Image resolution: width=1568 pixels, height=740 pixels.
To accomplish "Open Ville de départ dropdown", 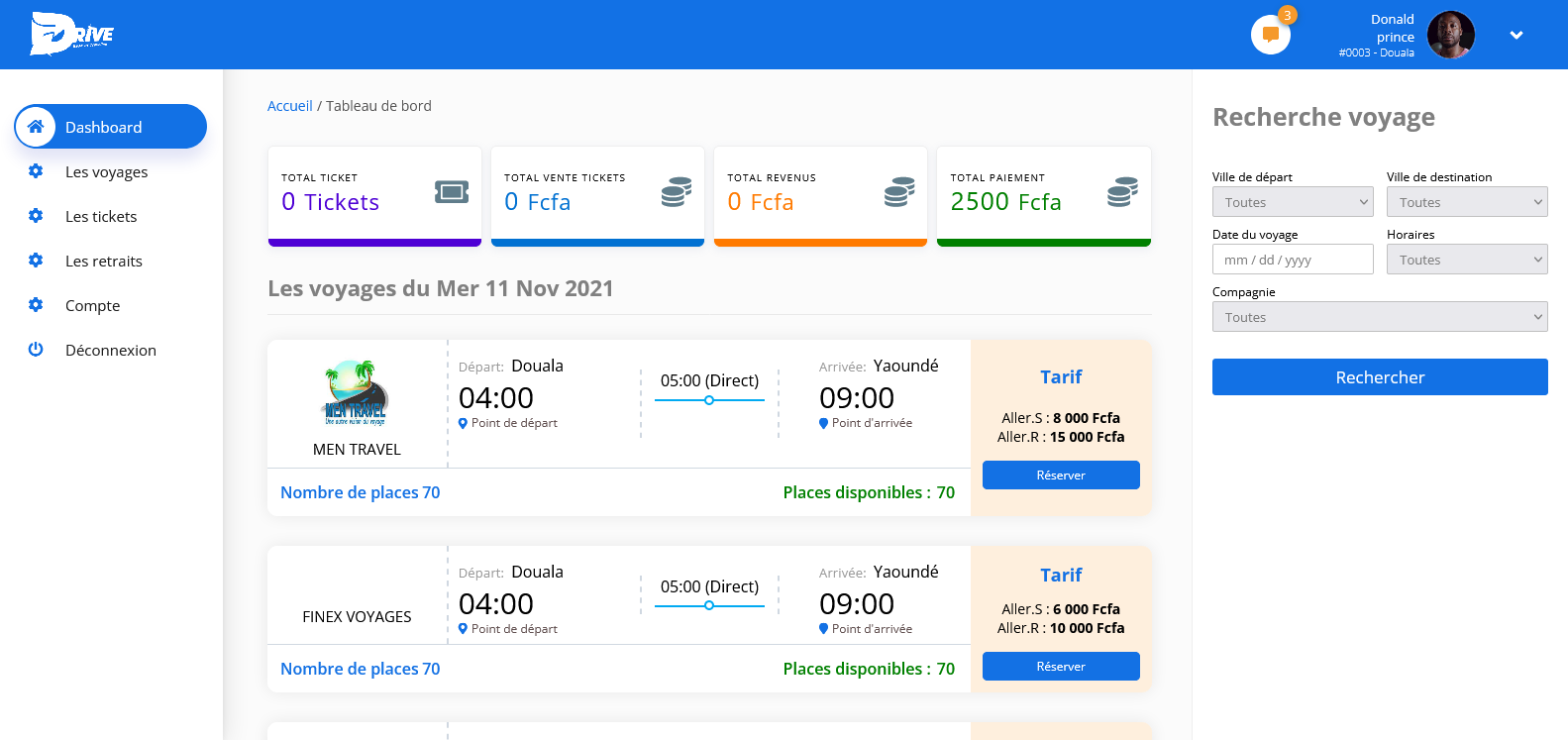I will click(1293, 202).
